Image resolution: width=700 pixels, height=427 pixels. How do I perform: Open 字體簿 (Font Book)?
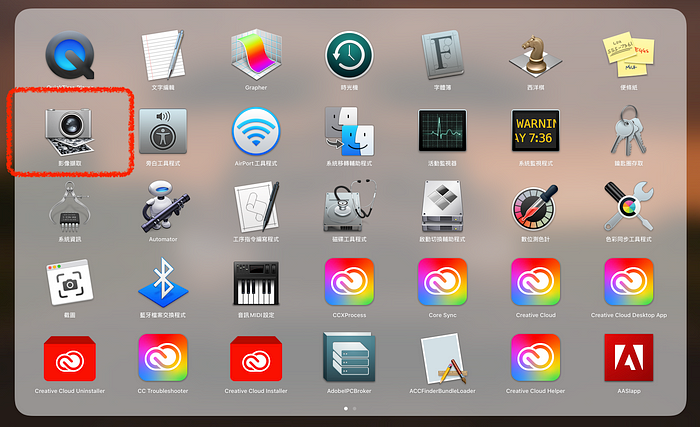[442, 55]
